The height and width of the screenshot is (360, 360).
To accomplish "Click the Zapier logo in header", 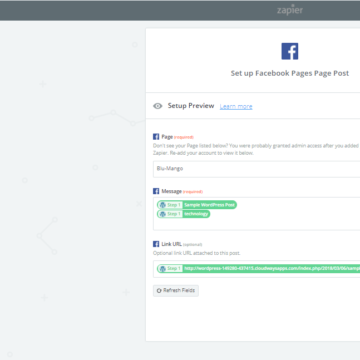I will point(290,10).
